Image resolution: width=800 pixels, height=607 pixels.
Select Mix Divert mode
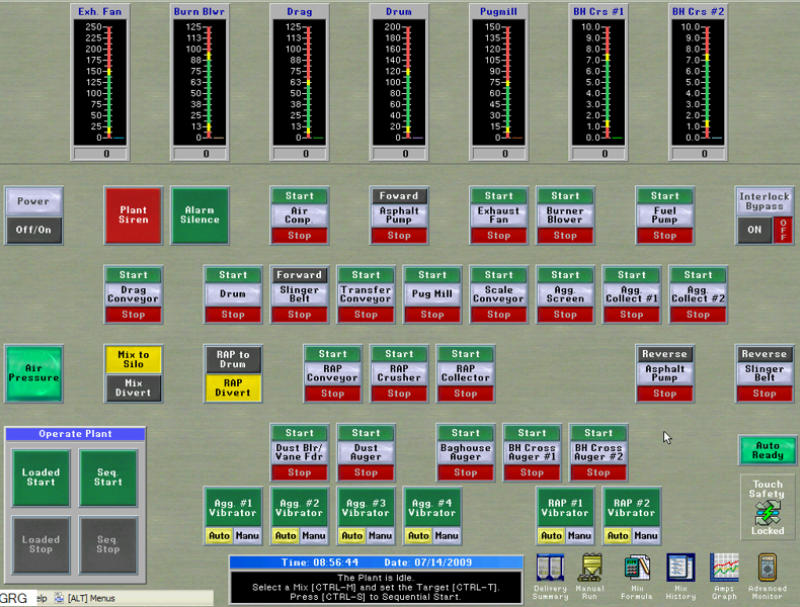coord(133,387)
